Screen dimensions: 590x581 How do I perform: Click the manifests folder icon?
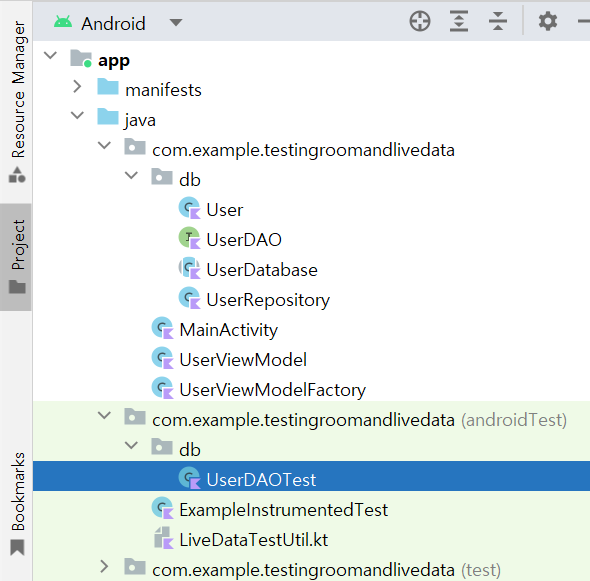pyautogui.click(x=108, y=87)
